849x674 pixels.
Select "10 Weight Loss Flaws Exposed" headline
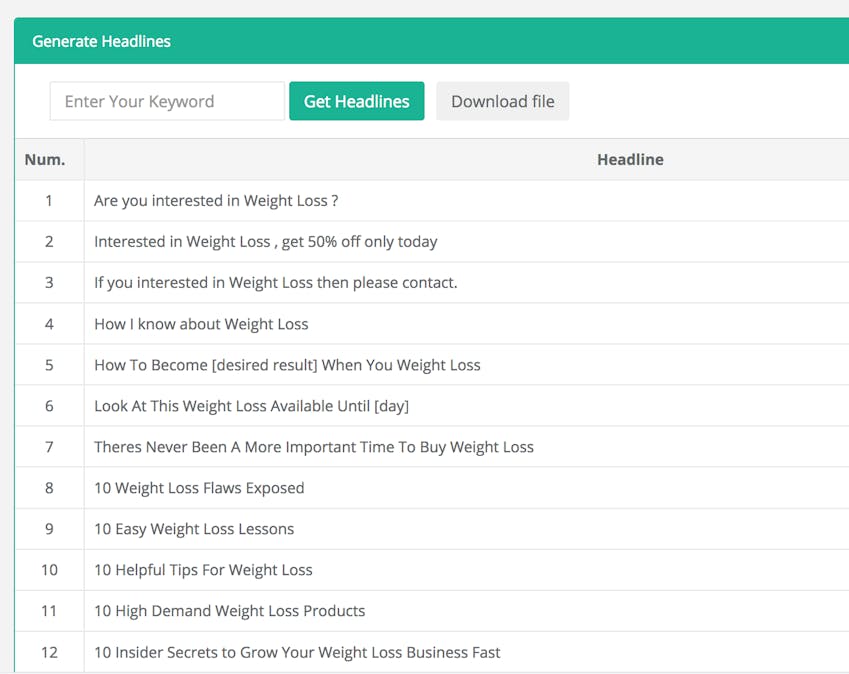[199, 487]
